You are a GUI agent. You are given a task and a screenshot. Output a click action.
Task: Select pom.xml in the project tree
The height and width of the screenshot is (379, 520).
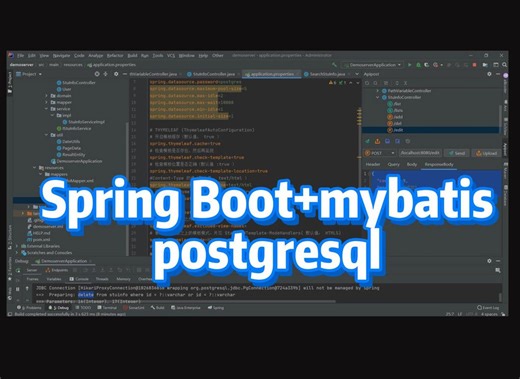pyautogui.click(x=38, y=240)
